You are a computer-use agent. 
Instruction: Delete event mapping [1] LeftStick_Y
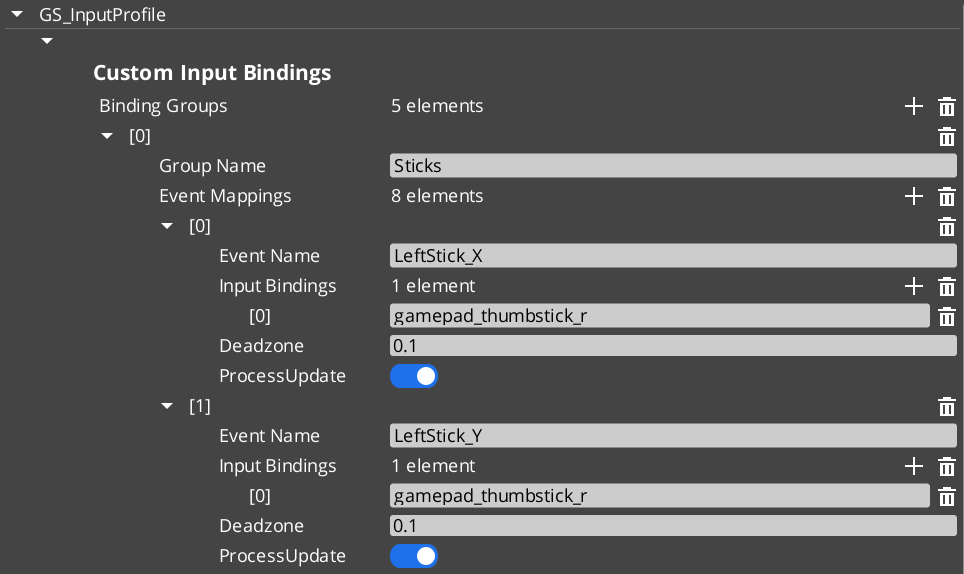(947, 407)
